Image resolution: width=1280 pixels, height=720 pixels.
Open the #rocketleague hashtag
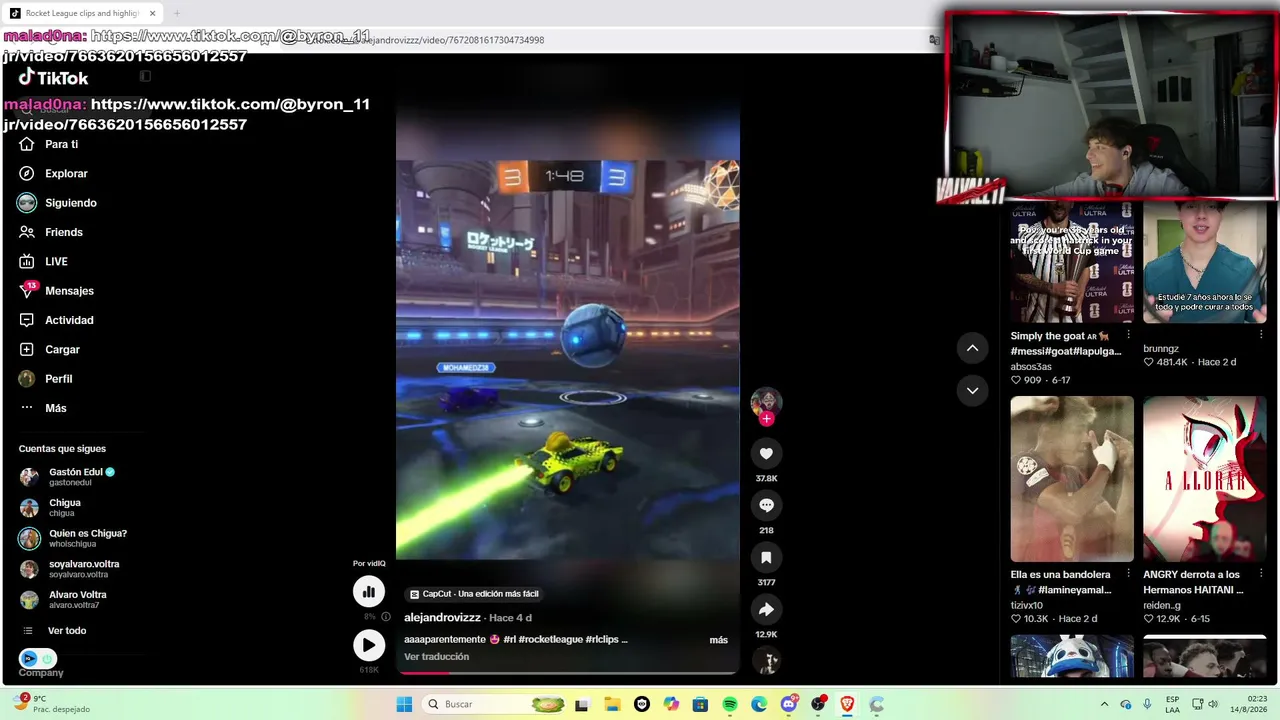[551, 640]
